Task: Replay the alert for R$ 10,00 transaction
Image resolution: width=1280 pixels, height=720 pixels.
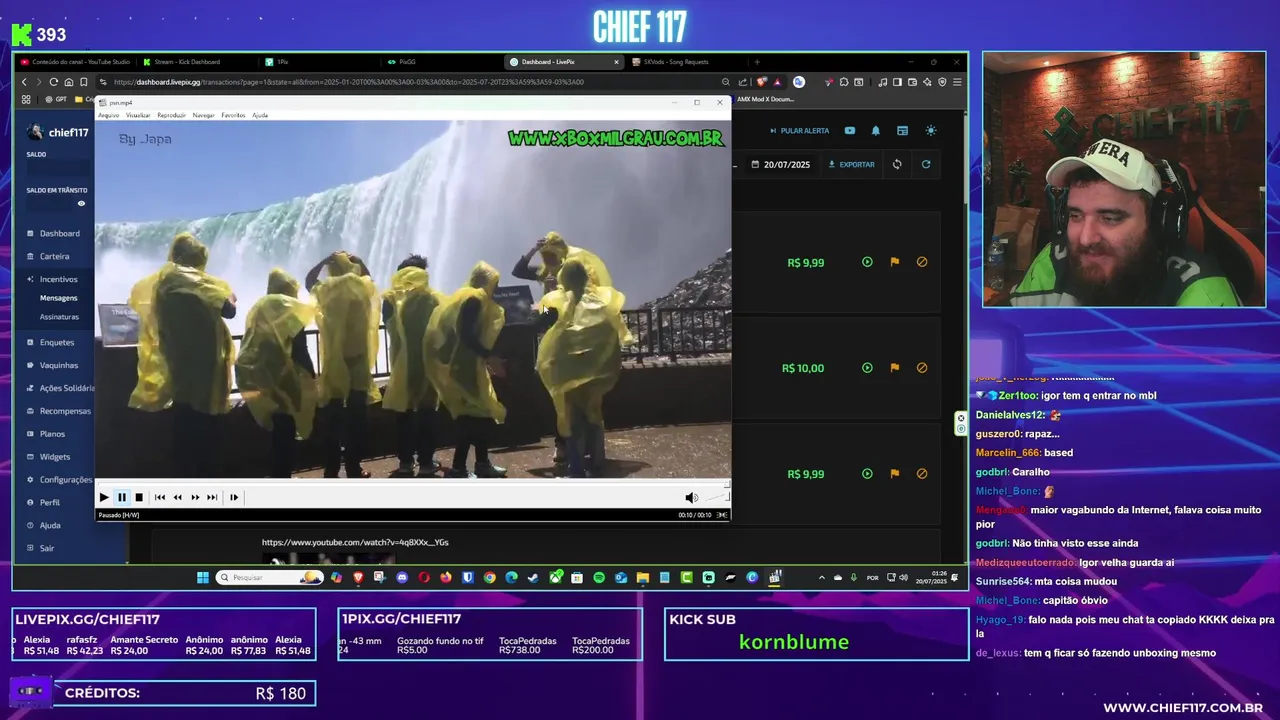Action: click(867, 368)
